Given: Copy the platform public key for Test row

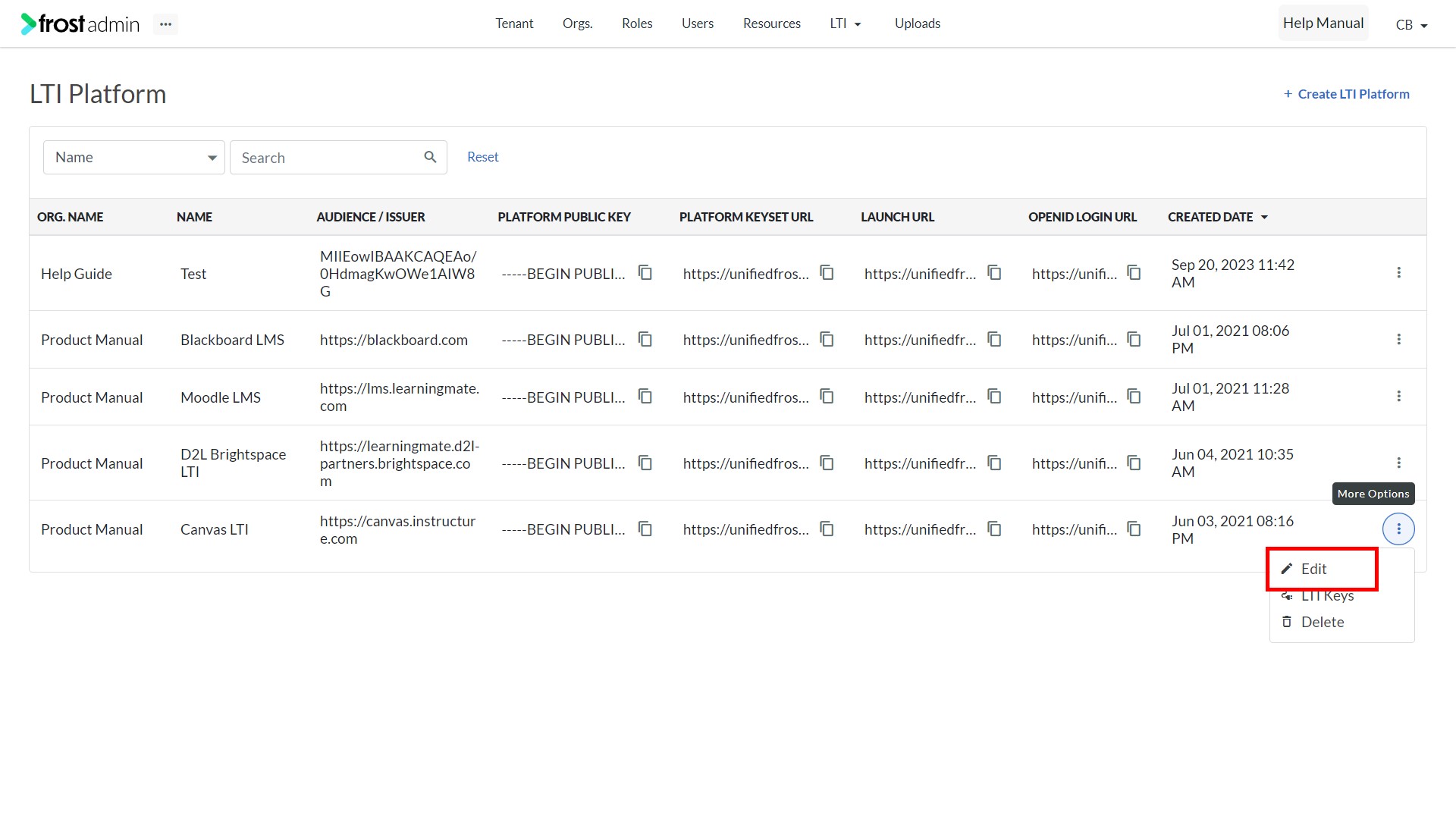Looking at the screenshot, I should [x=645, y=273].
